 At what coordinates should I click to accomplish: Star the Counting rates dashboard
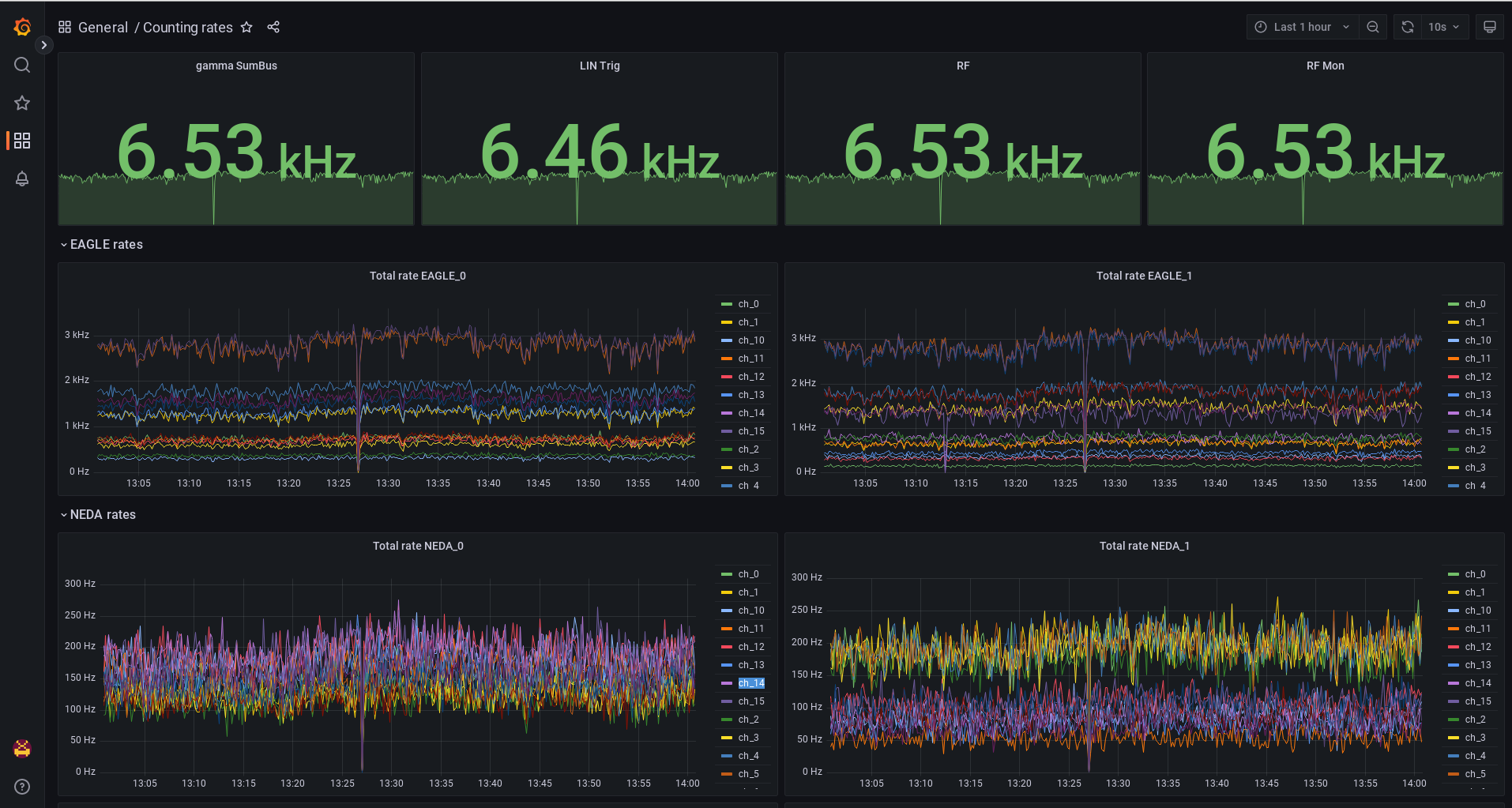coord(246,27)
